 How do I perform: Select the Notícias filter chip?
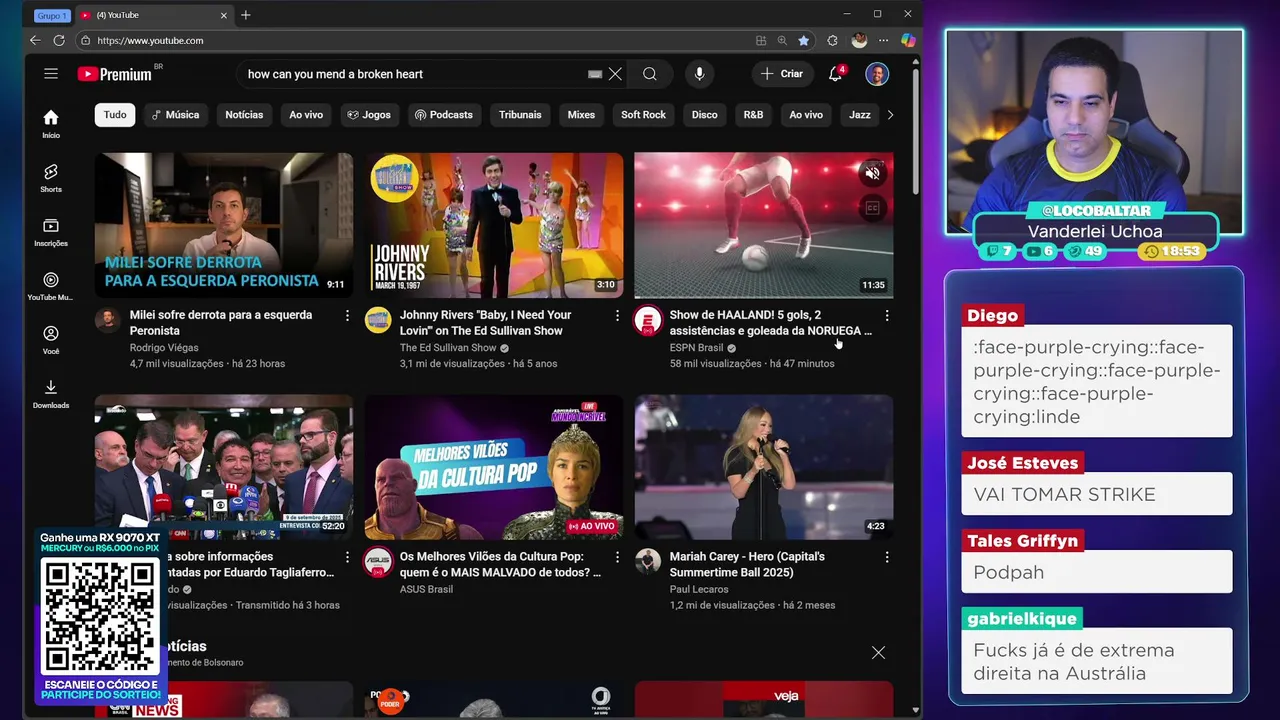(244, 115)
